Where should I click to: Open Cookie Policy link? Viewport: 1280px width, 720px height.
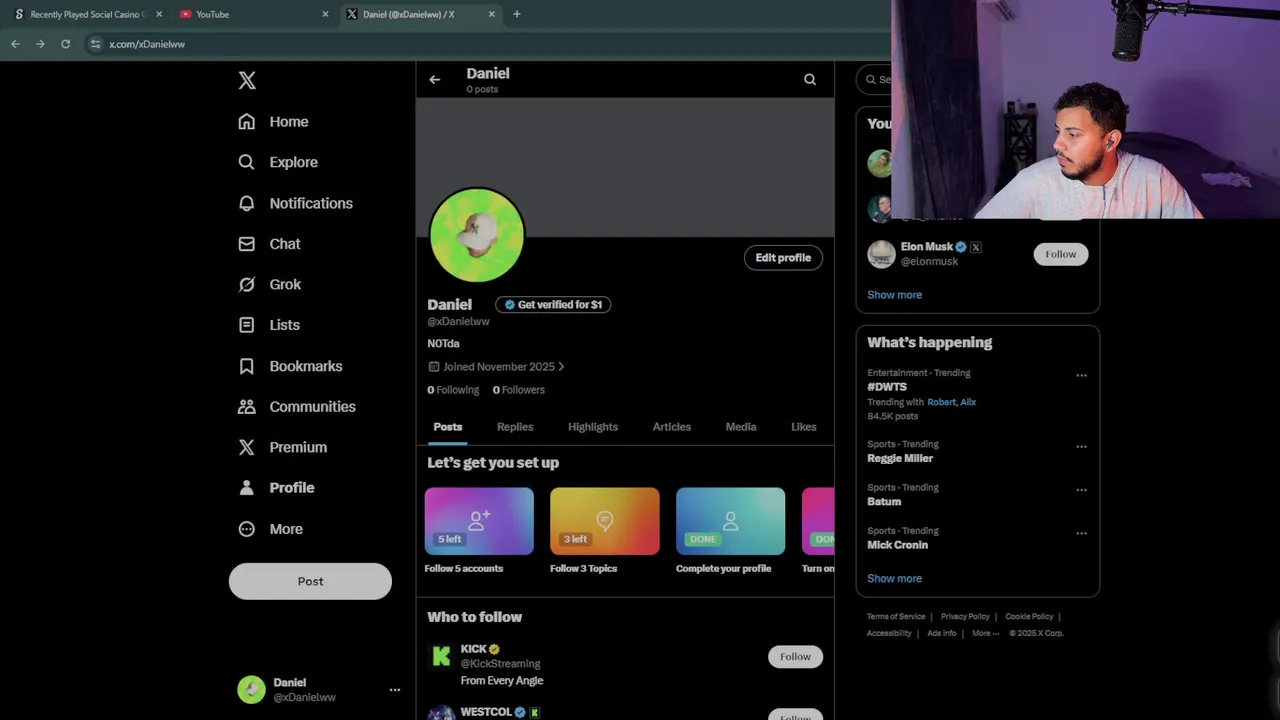pos(1029,617)
